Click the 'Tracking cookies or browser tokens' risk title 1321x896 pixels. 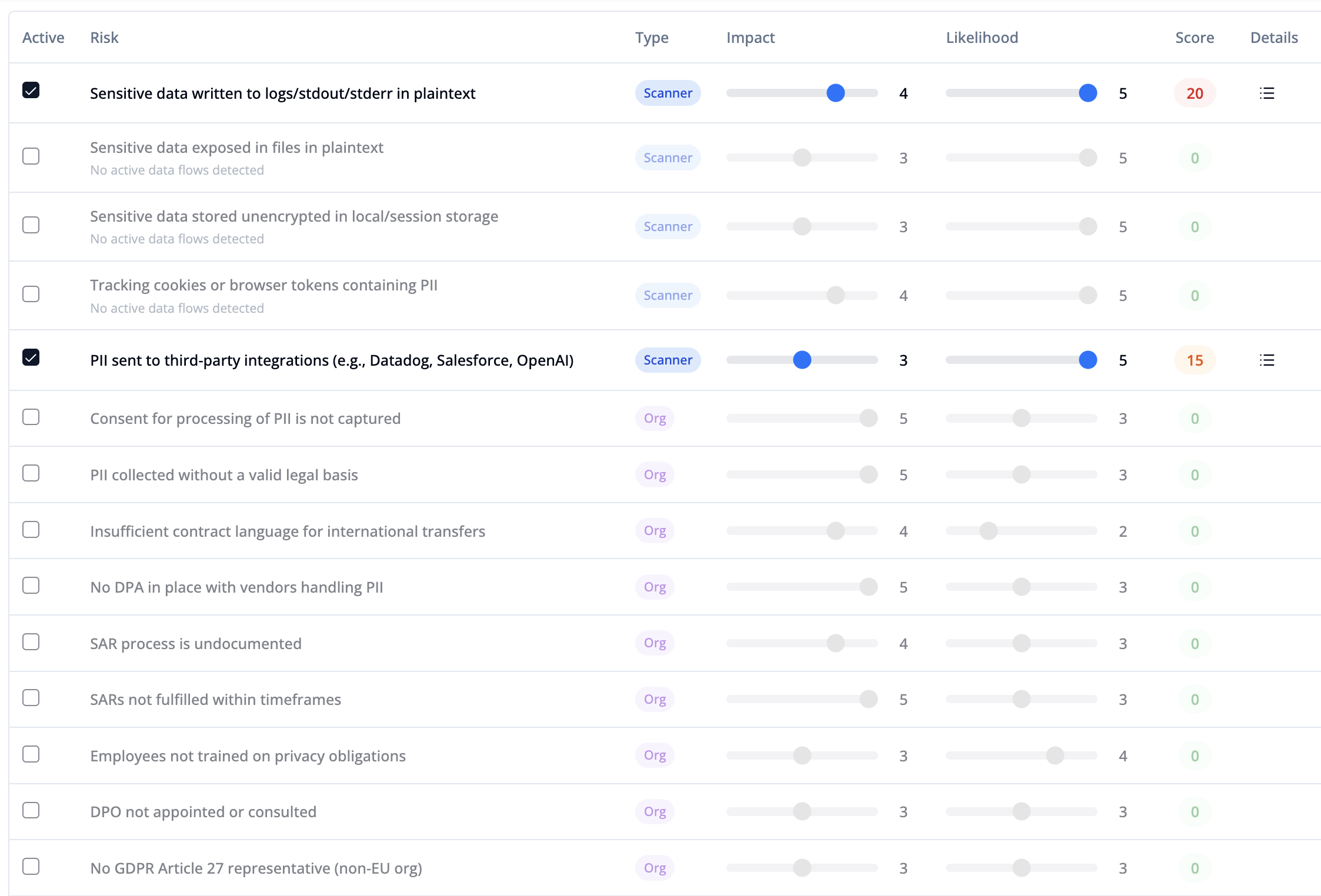pyautogui.click(x=263, y=285)
